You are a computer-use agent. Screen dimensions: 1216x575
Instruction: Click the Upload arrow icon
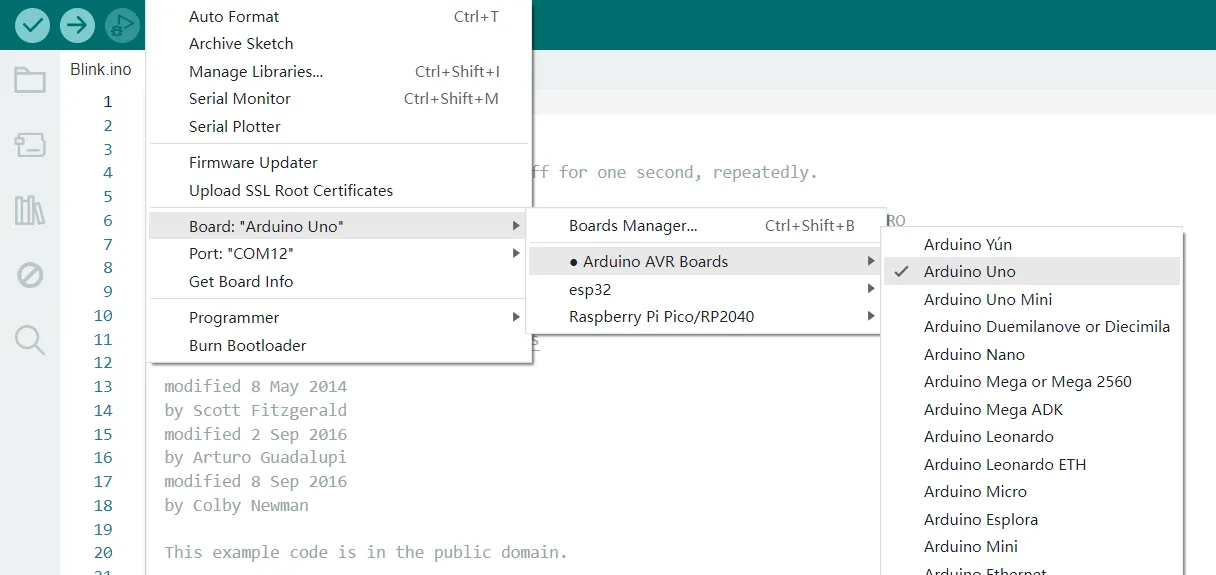click(x=77, y=25)
